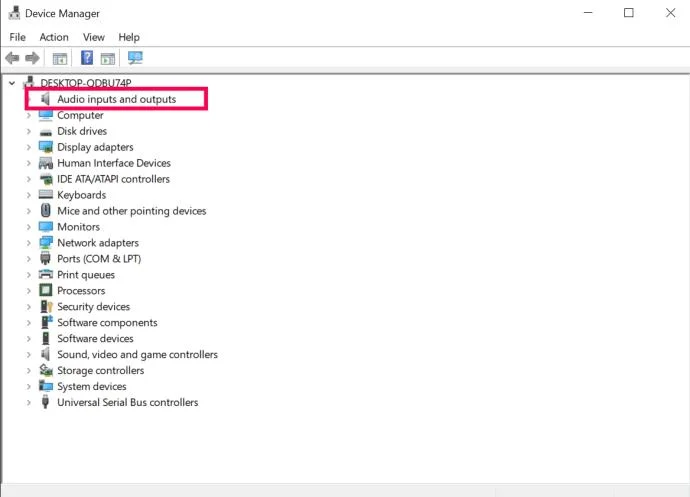This screenshot has height=497, width=690.
Task: Open the Action menu
Action: tap(54, 37)
